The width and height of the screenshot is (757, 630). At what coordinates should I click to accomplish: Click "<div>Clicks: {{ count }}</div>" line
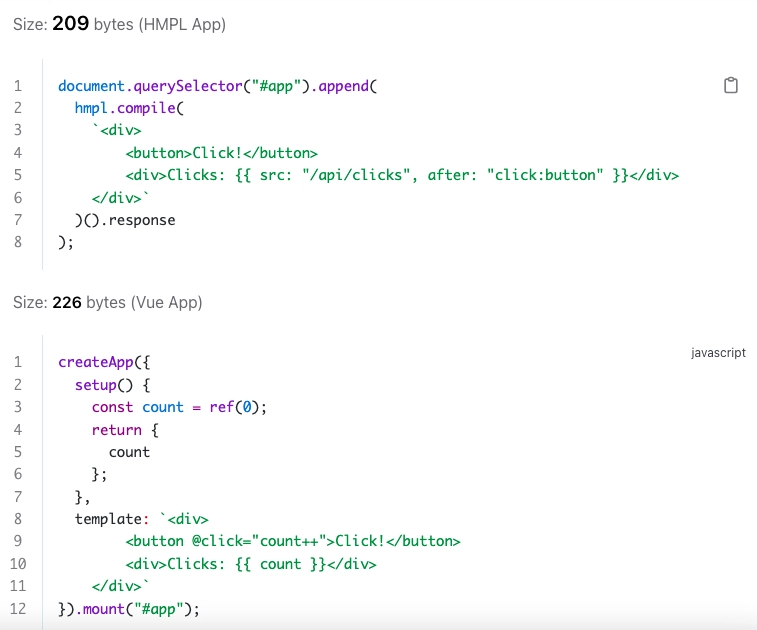pos(251,564)
